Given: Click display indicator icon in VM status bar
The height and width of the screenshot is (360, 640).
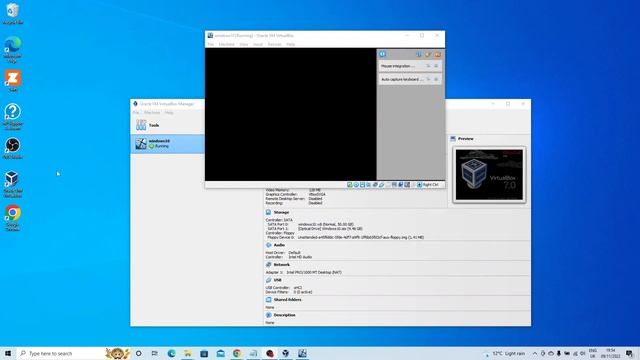Looking at the screenshot, I should (394, 185).
